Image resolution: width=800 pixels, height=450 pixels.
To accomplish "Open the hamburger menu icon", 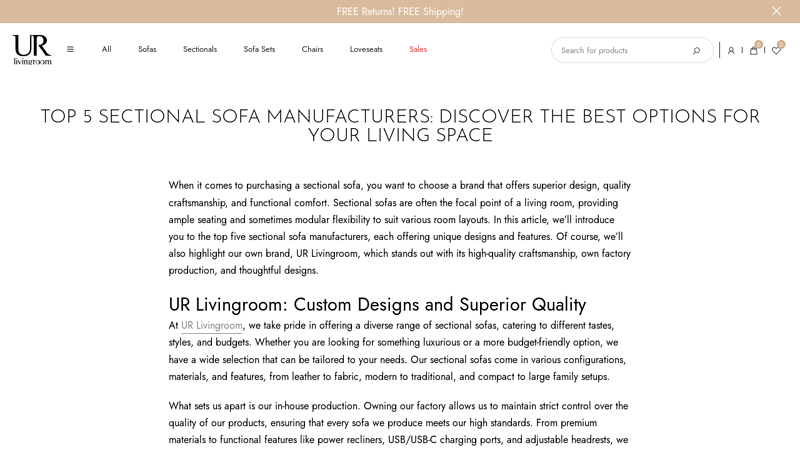I will tap(70, 49).
